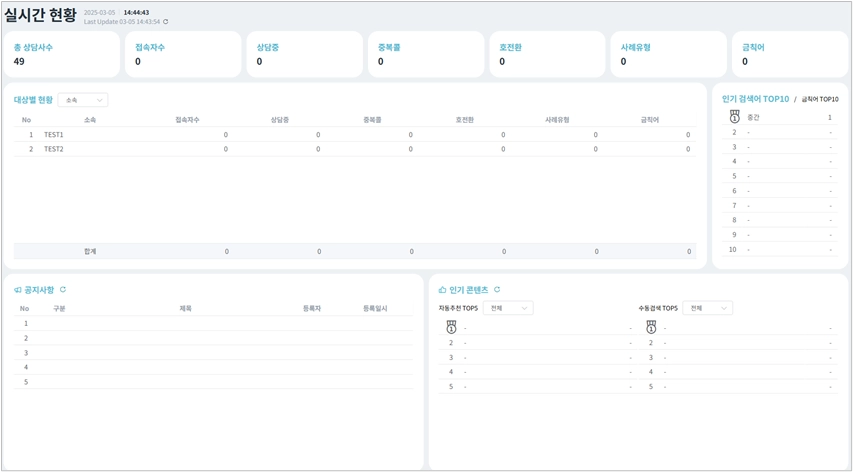Click first-place medal in 인기 검색어 TOP10
The height and width of the screenshot is (472, 853).
[734, 117]
